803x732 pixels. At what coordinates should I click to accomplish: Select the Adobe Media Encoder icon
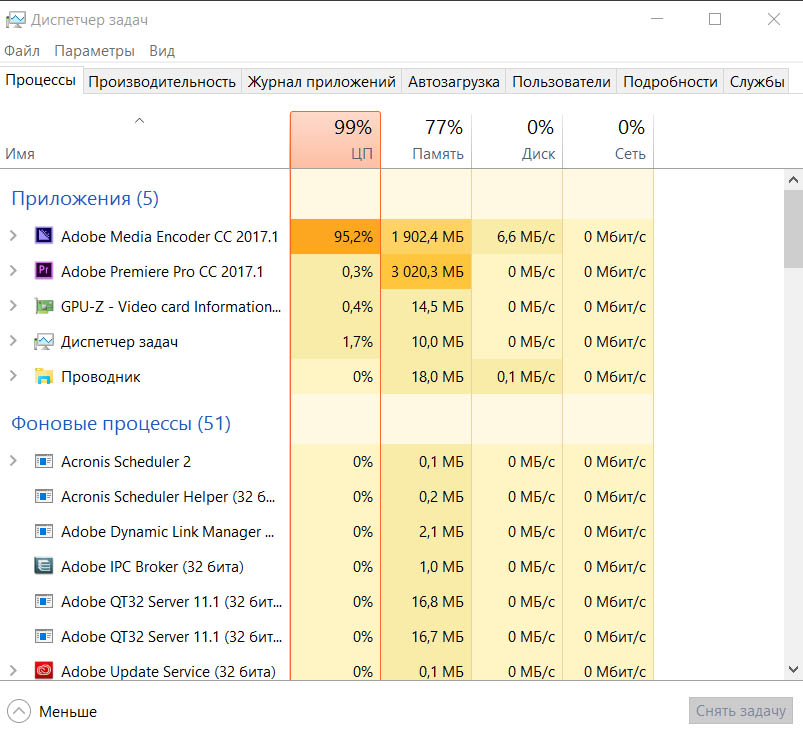tap(44, 236)
